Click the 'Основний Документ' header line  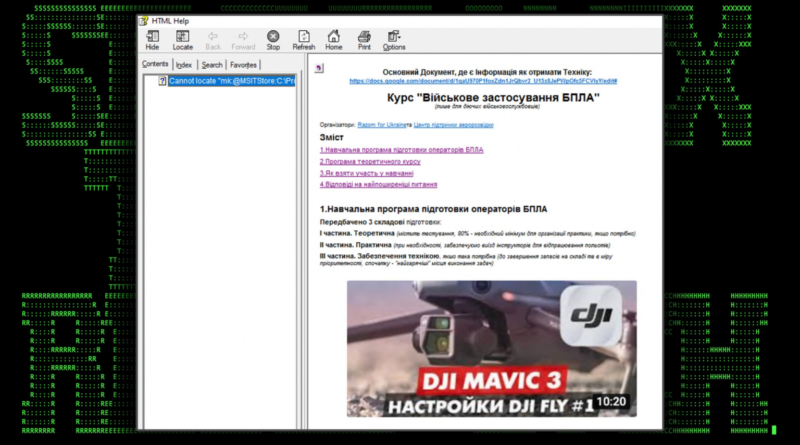pyautogui.click(x=487, y=72)
